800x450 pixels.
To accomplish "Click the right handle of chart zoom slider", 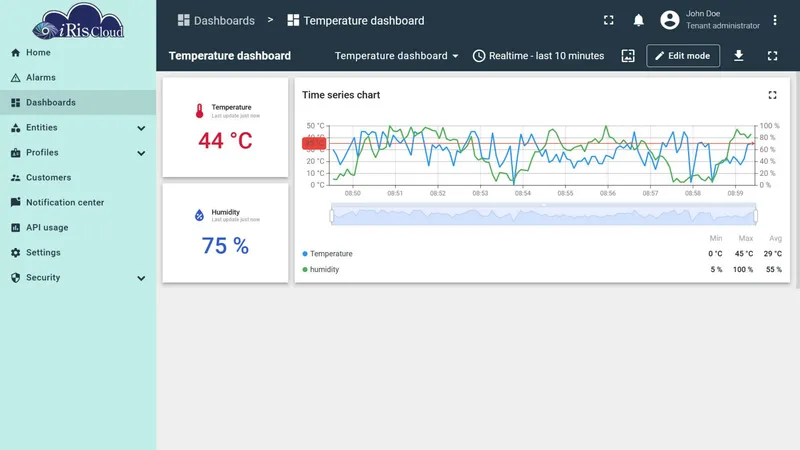I will click(x=756, y=216).
